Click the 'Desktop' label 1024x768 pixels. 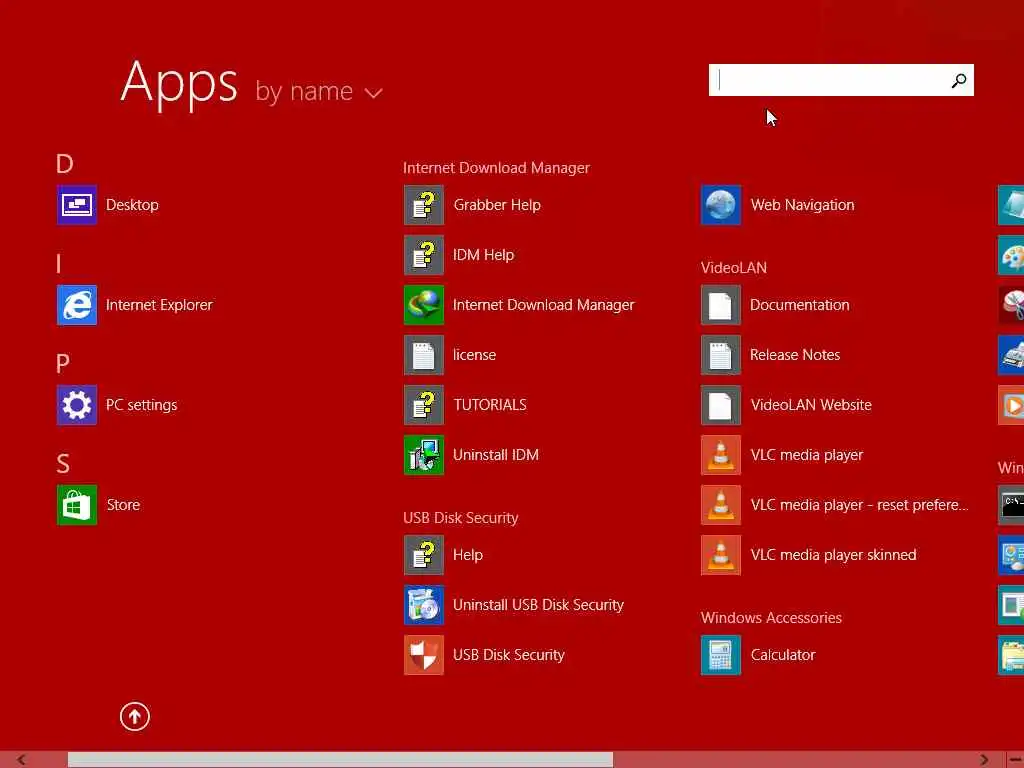coord(132,205)
